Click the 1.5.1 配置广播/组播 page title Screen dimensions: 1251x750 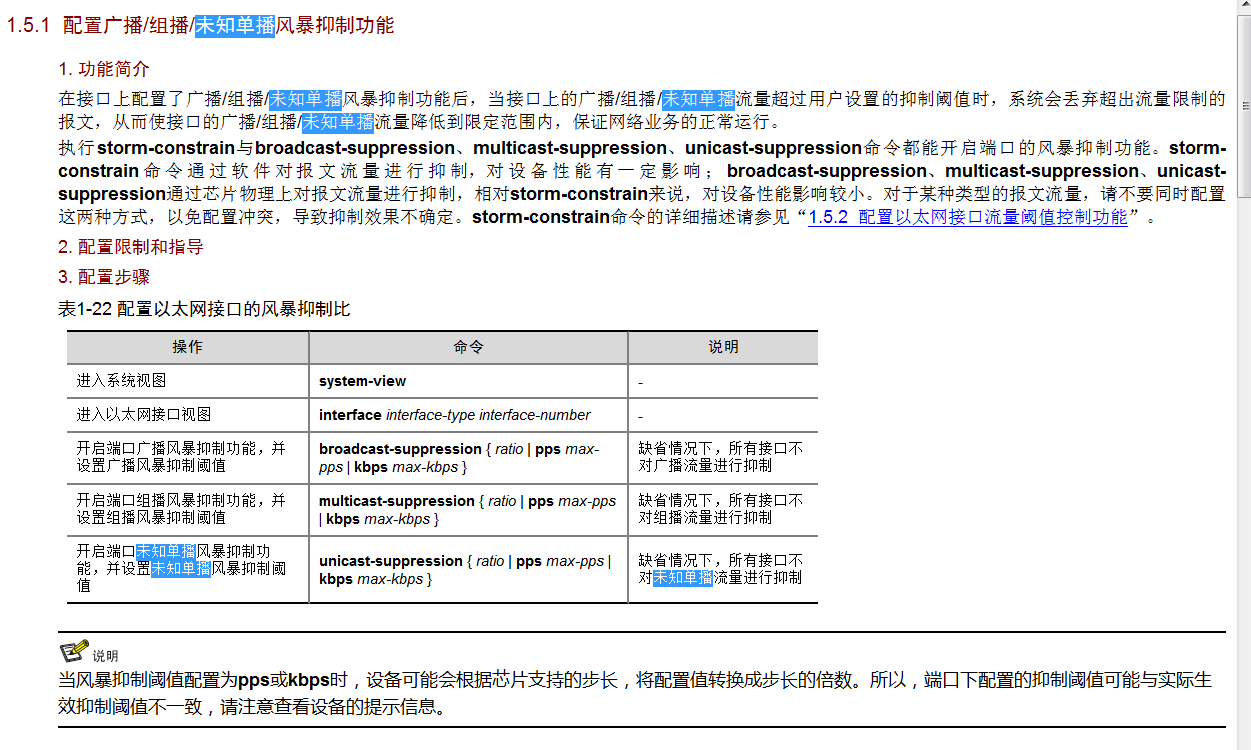click(x=201, y=25)
